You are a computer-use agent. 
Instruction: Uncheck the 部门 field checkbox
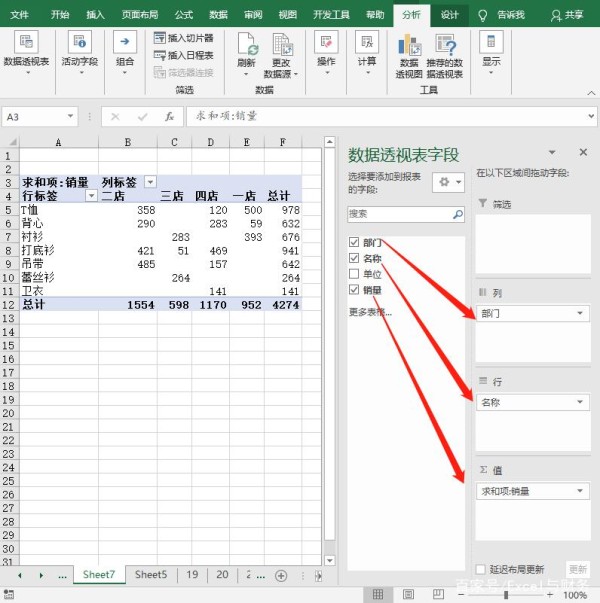click(x=354, y=243)
